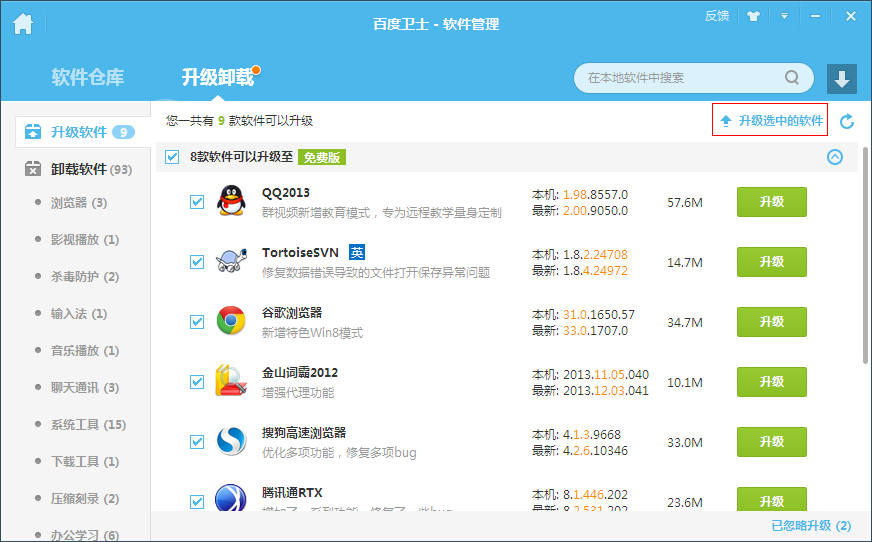This screenshot has height=542, width=872.
Task: Open the 已忽略升级 (2) link
Action: click(x=811, y=526)
